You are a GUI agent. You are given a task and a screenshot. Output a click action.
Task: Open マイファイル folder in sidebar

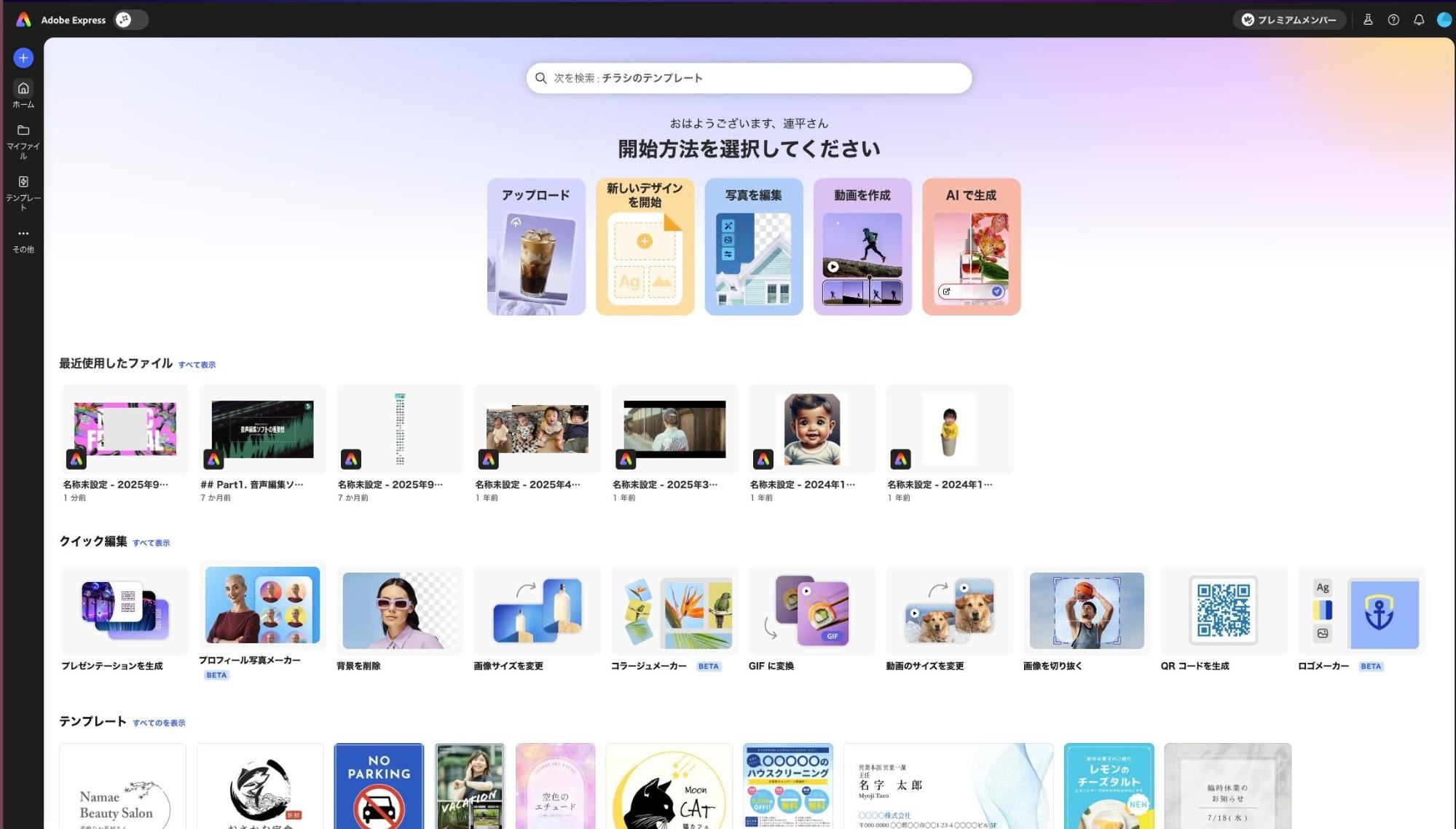point(23,141)
